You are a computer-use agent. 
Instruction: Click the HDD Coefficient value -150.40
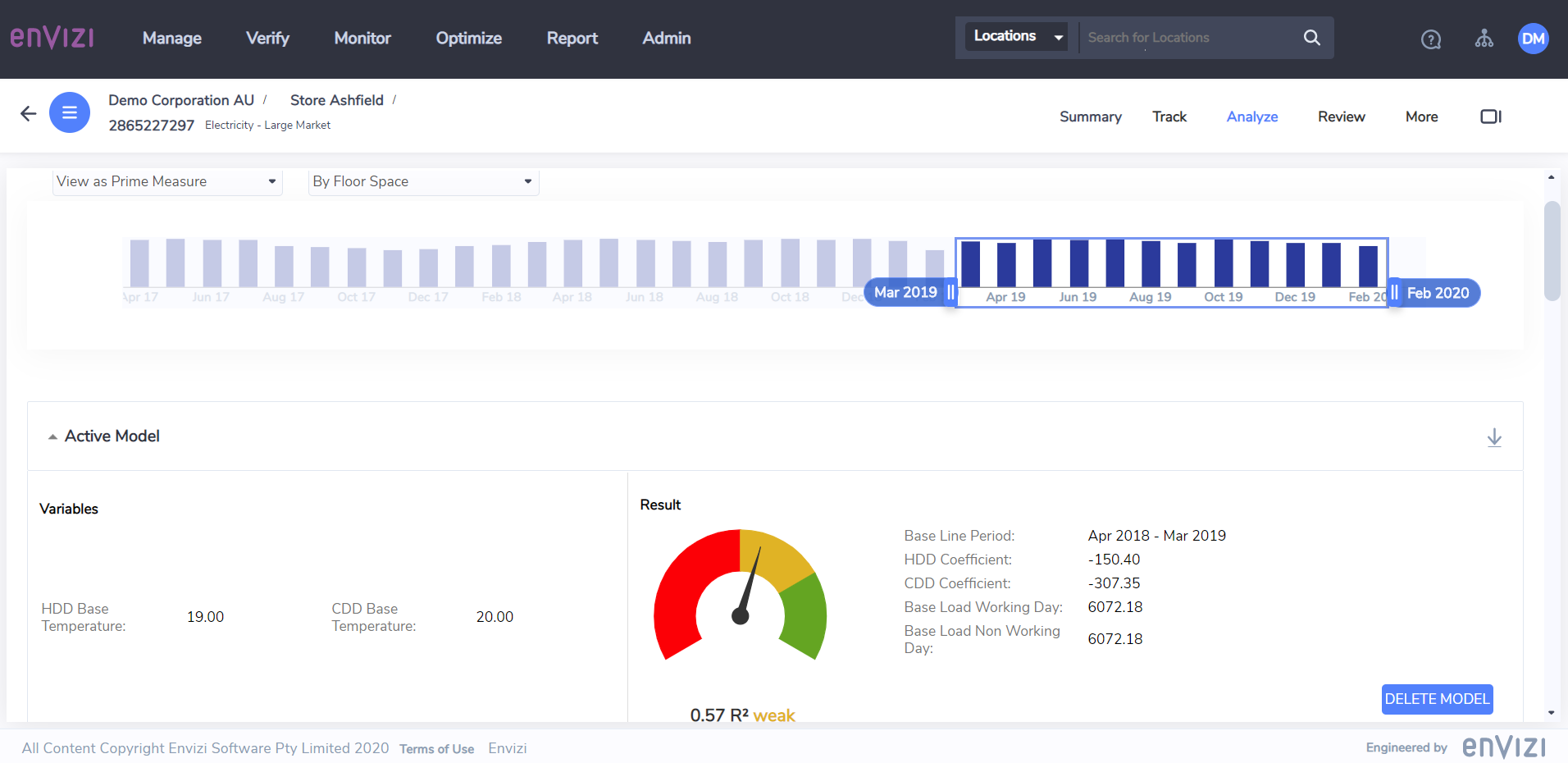pyautogui.click(x=1114, y=560)
